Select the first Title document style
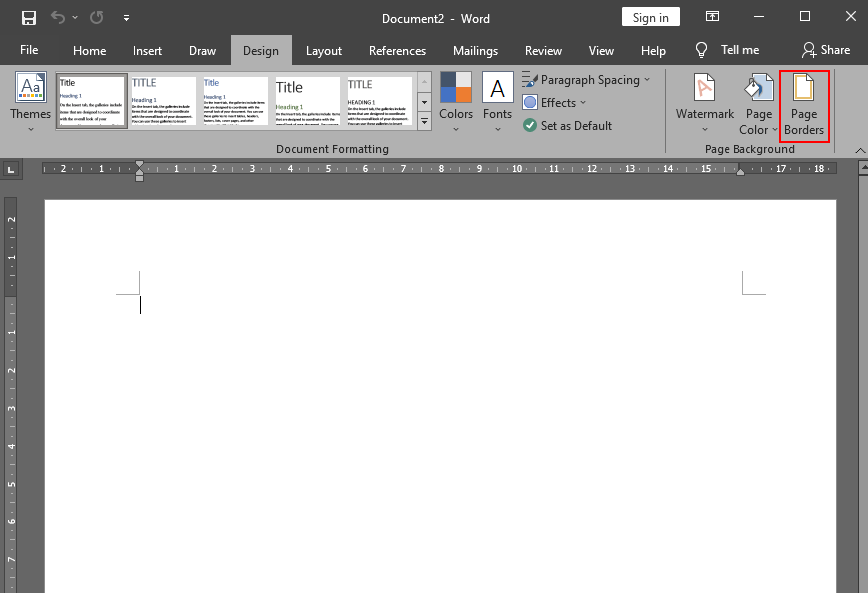 click(91, 100)
